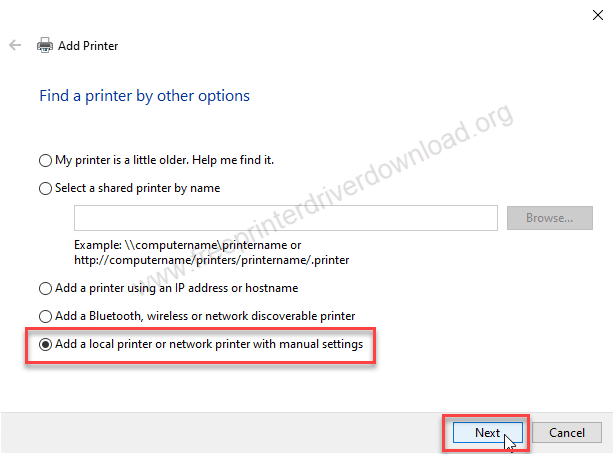Select the local printer with manual settings radio button

click(45, 344)
